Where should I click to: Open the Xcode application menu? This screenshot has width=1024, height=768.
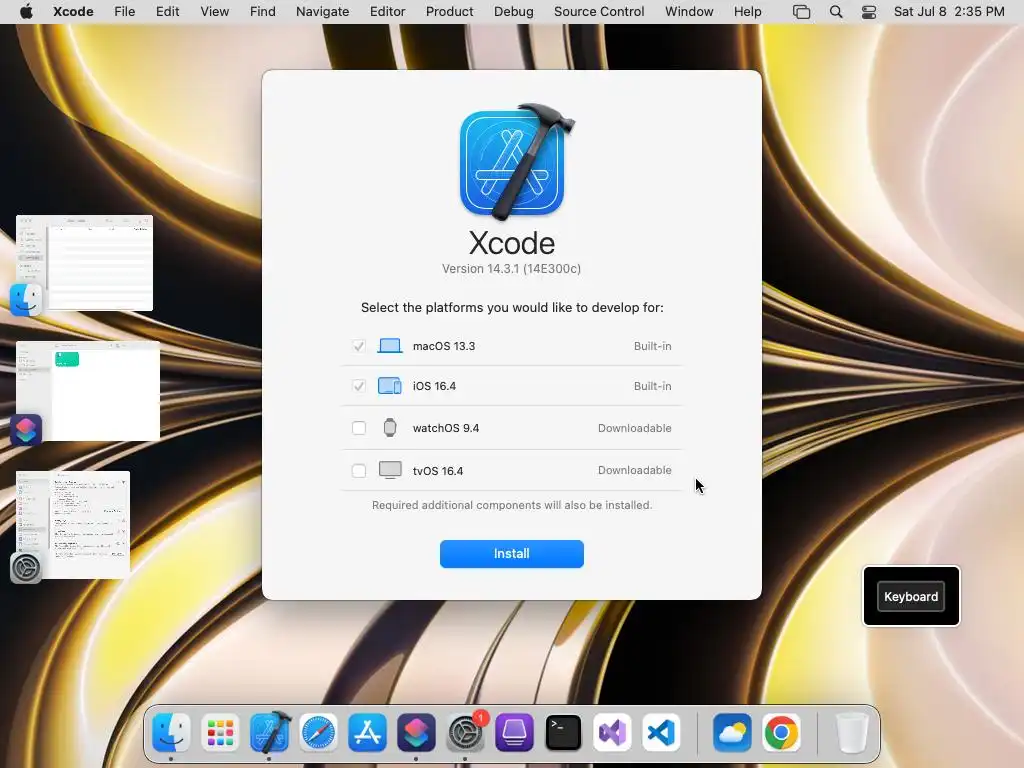73,11
